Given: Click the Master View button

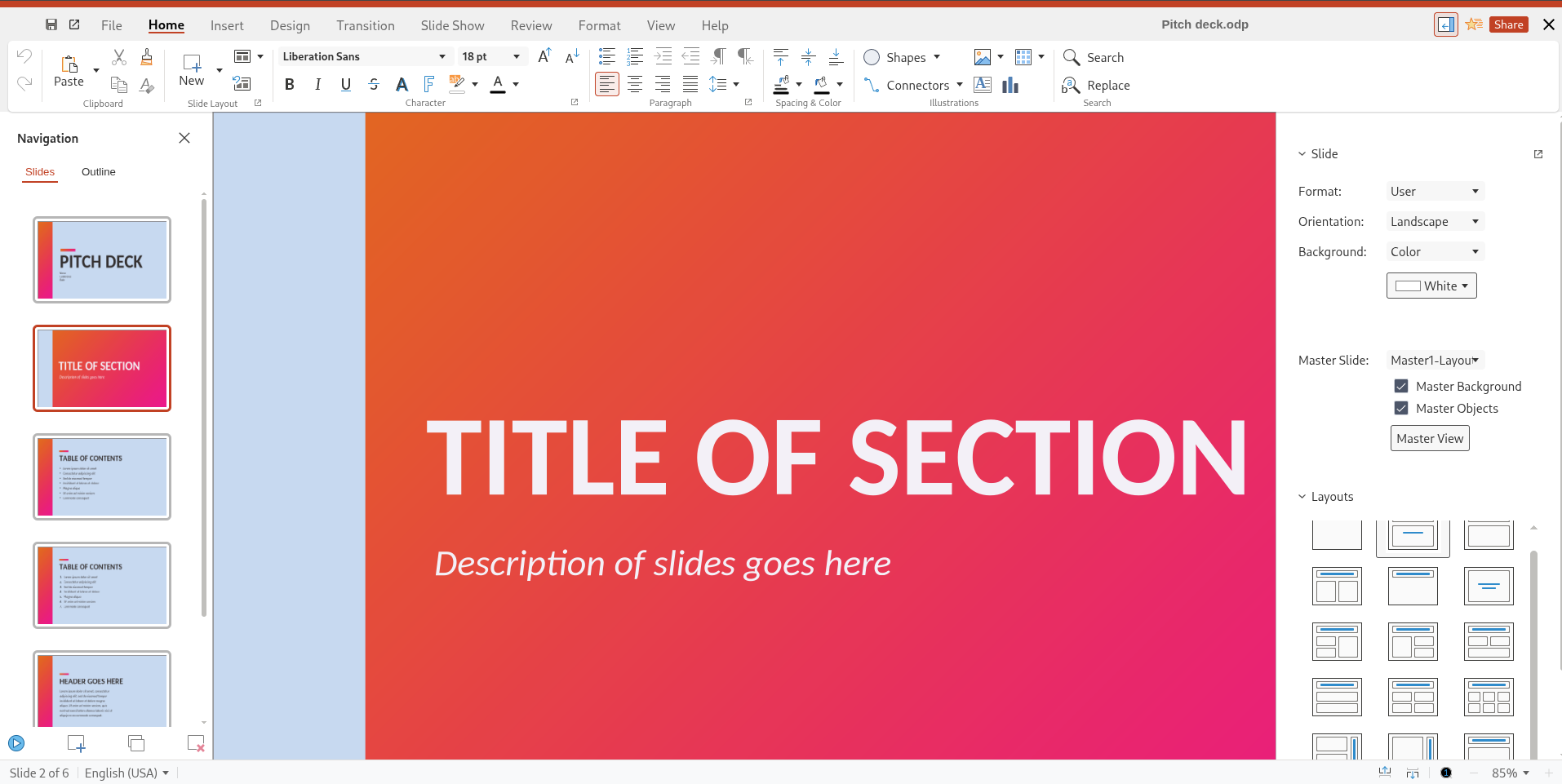Looking at the screenshot, I should coord(1430,438).
